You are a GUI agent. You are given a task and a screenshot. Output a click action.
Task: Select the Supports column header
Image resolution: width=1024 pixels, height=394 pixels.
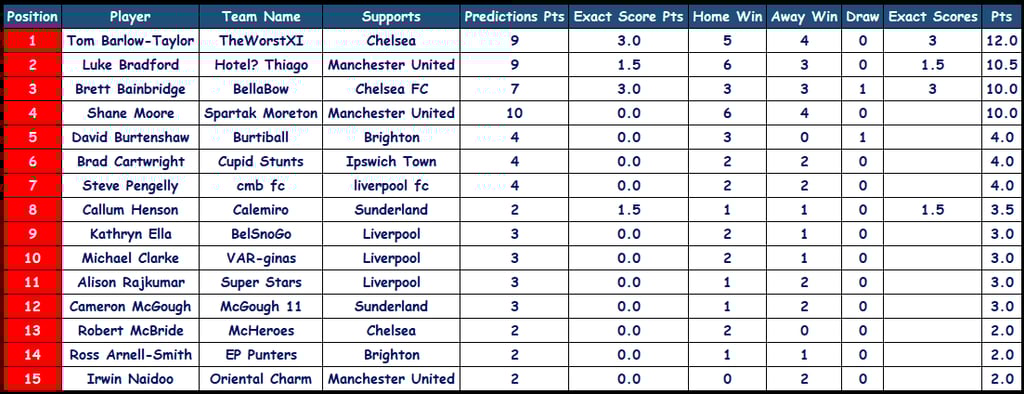(x=391, y=17)
